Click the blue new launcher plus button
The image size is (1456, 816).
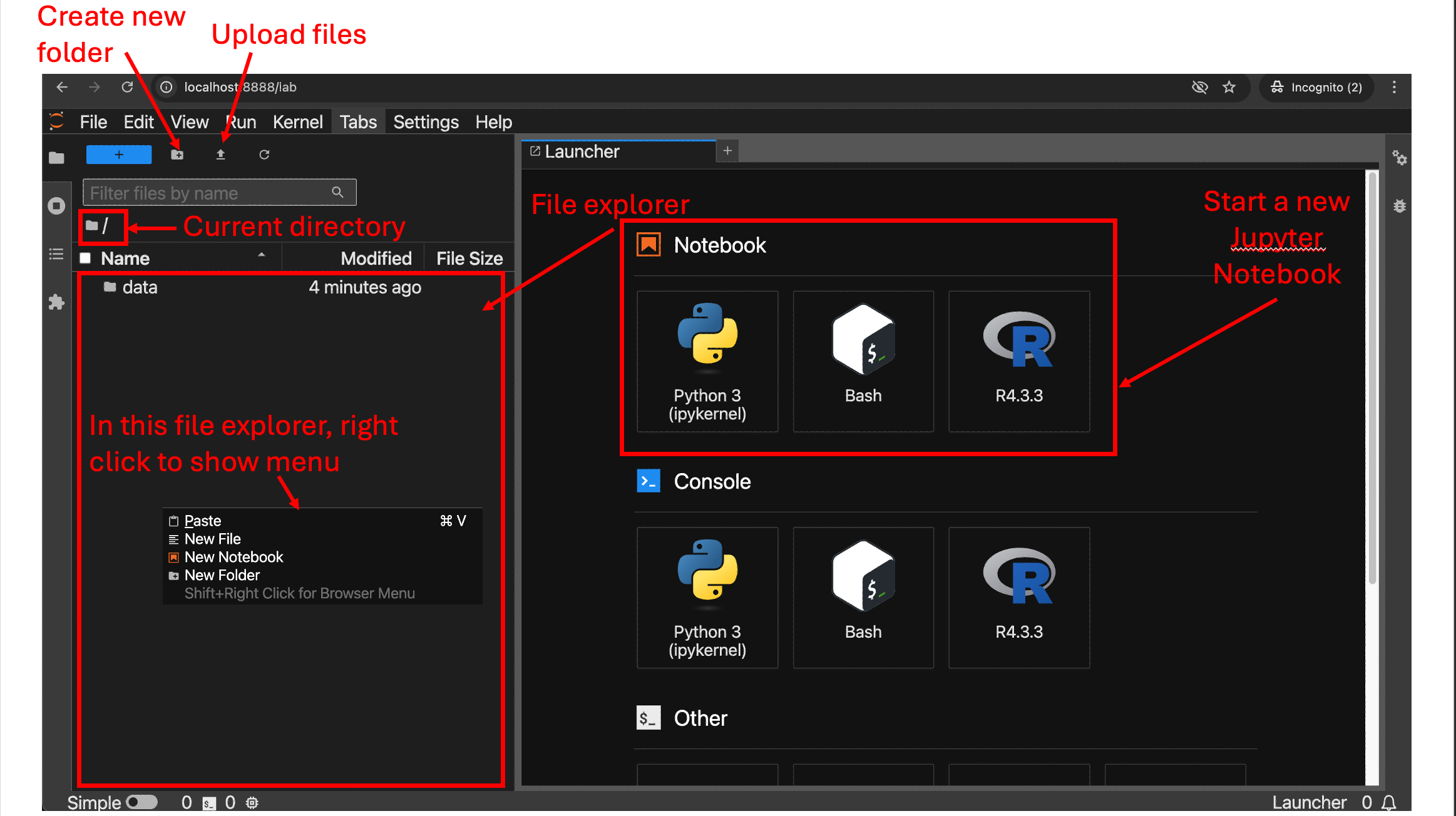tap(119, 155)
